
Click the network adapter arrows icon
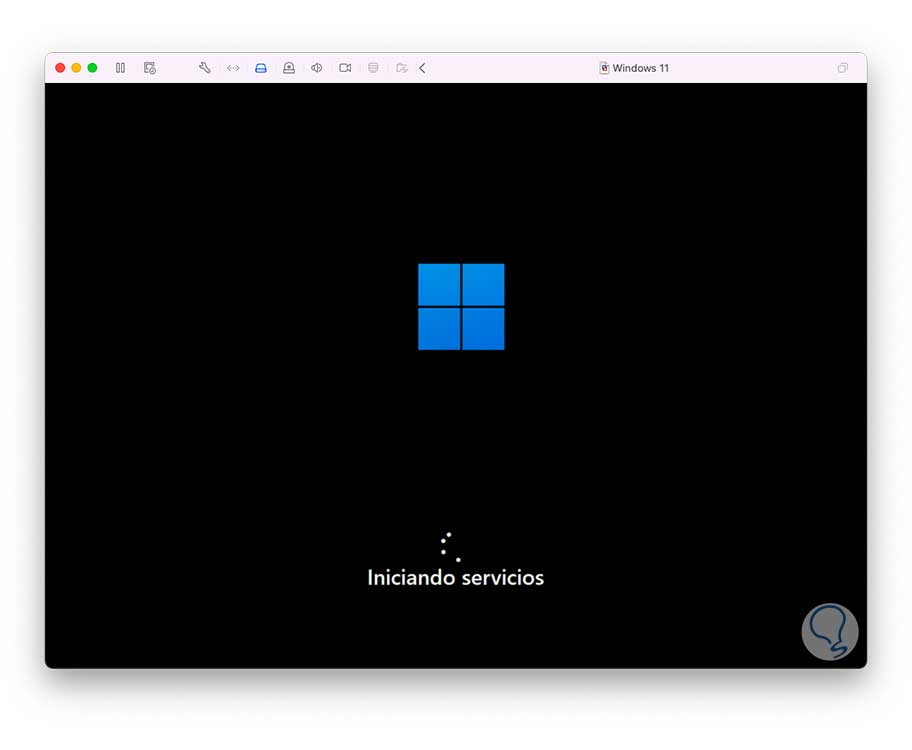(x=233, y=68)
